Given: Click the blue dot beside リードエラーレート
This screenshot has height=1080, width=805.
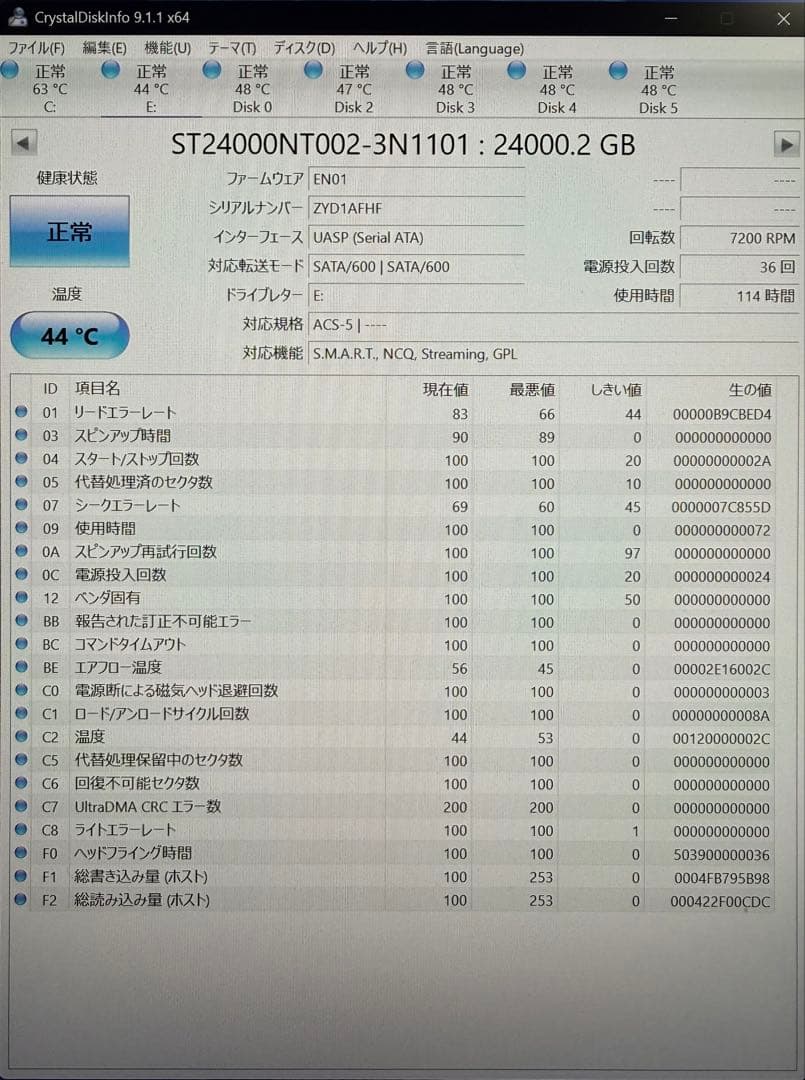Looking at the screenshot, I should coord(23,412).
